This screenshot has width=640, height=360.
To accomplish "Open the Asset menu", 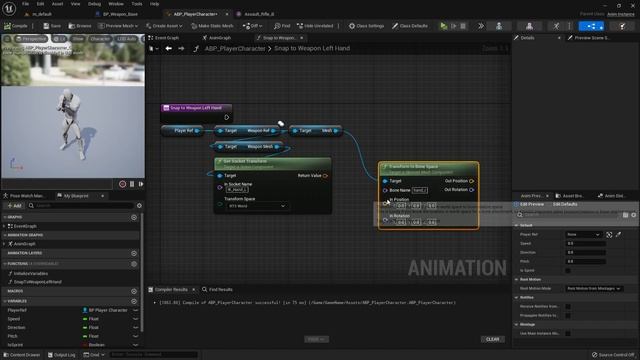I will (x=58, y=4).
